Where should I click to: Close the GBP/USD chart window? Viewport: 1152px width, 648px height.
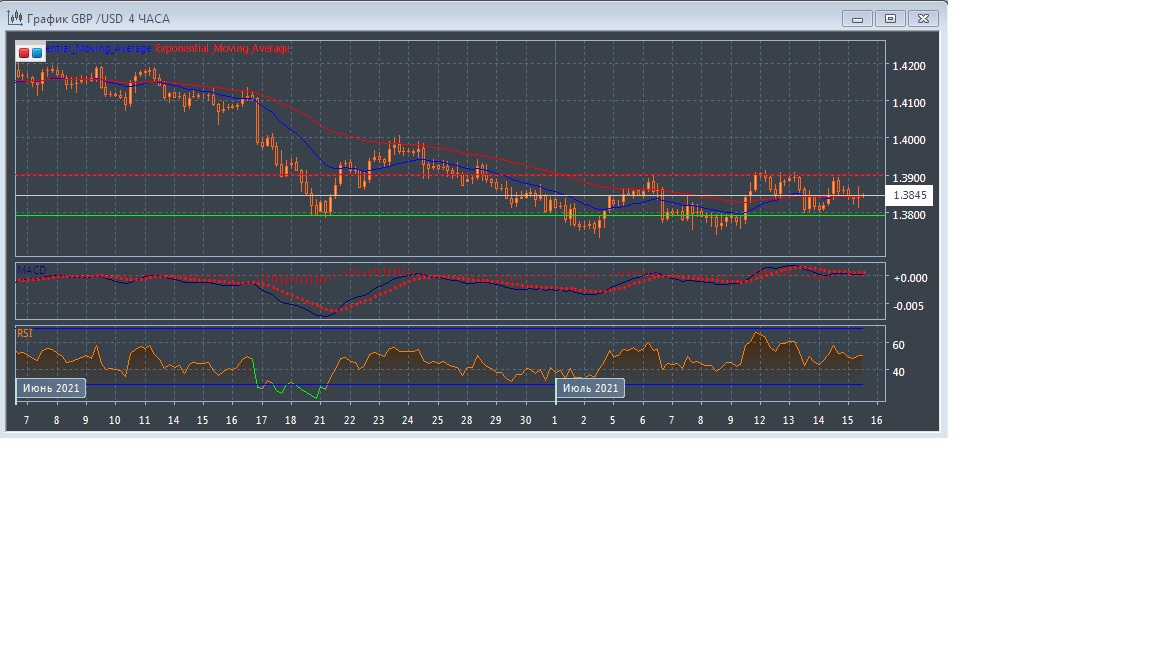[x=924, y=18]
